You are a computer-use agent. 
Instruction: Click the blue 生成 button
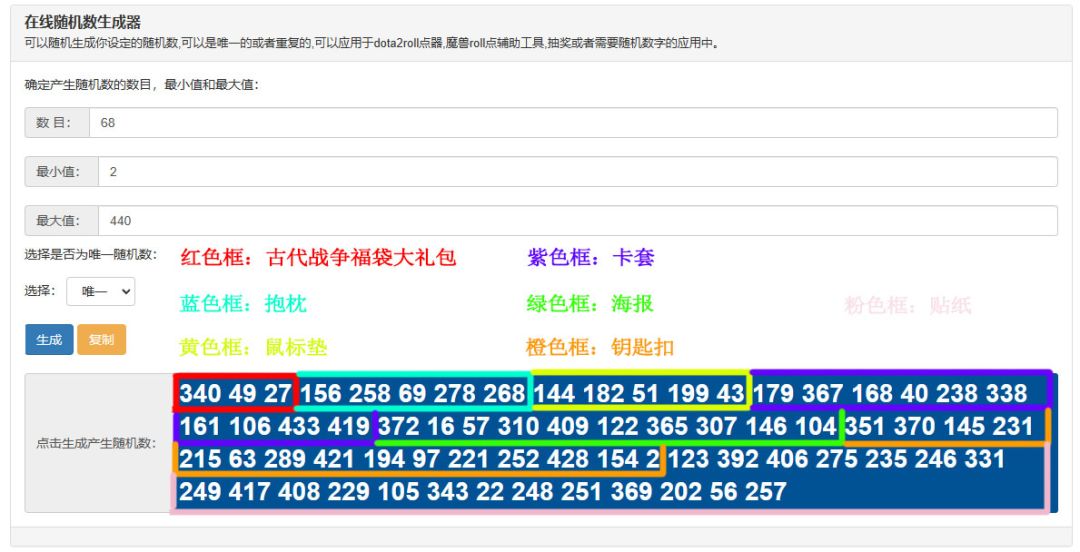pos(49,340)
